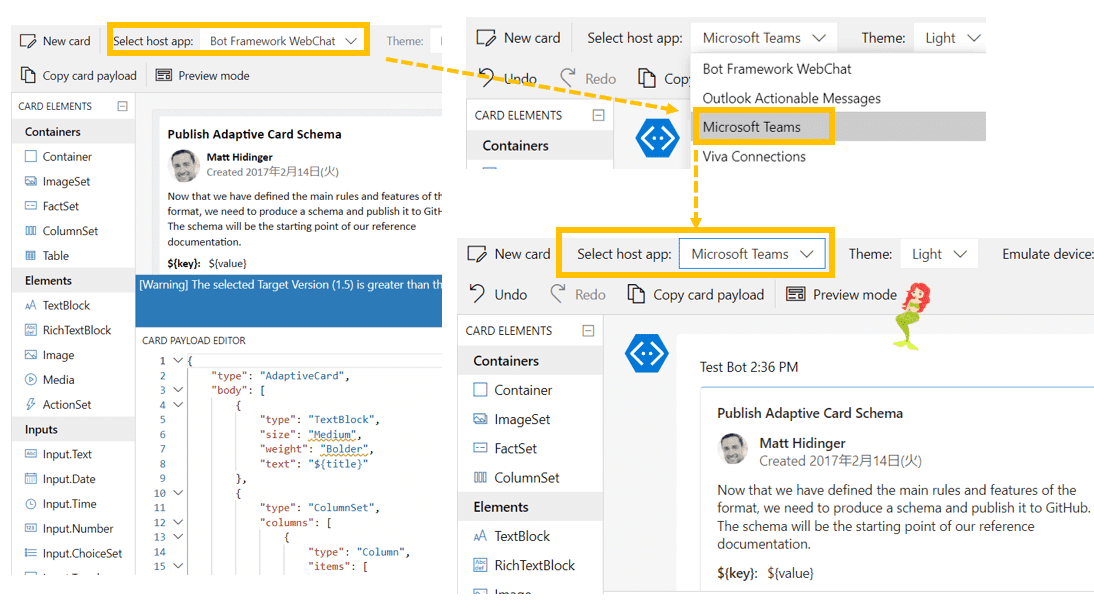Select the Table element
Viewport: 1094px width, 604px height.
(47, 255)
